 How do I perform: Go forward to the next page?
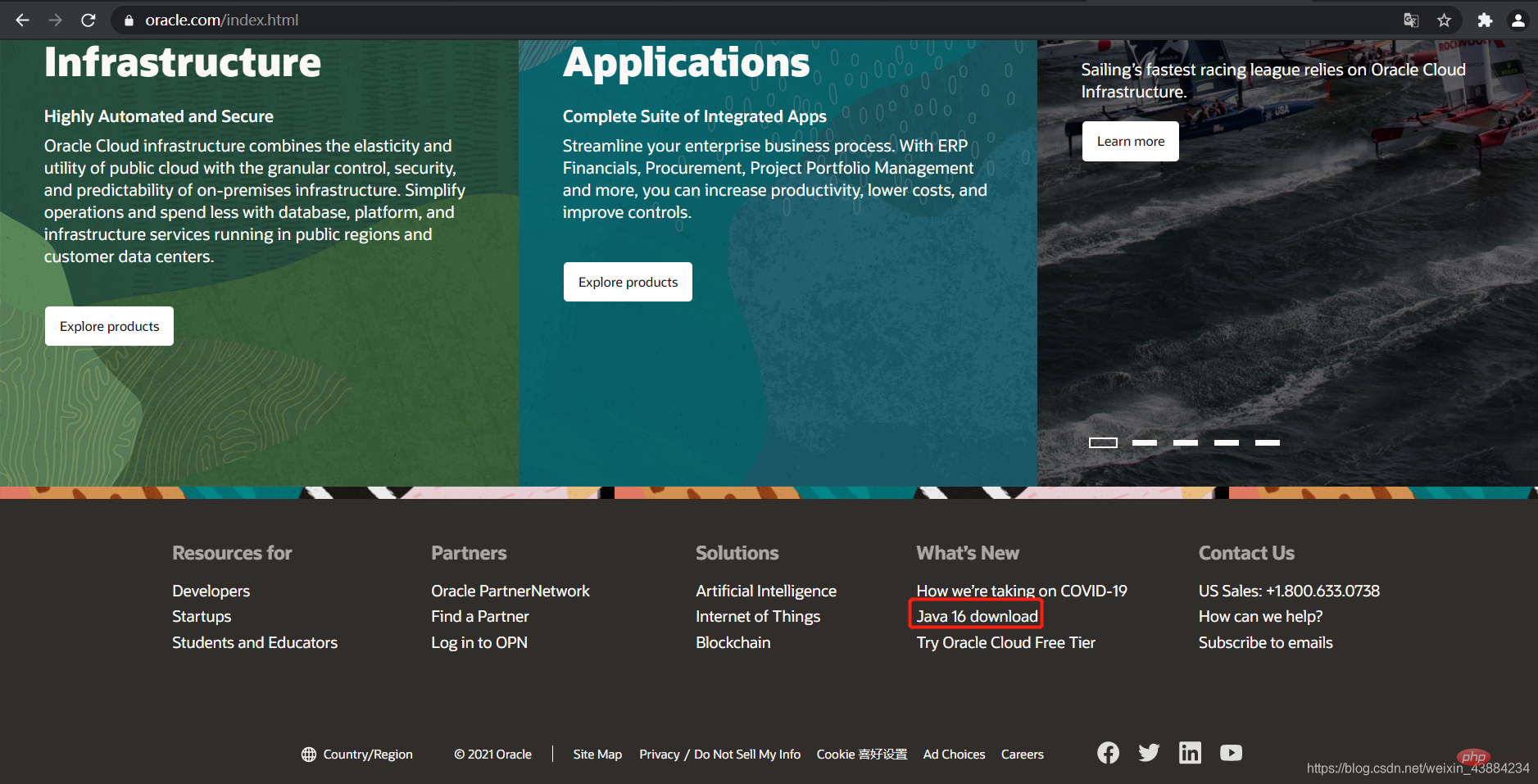[56, 20]
